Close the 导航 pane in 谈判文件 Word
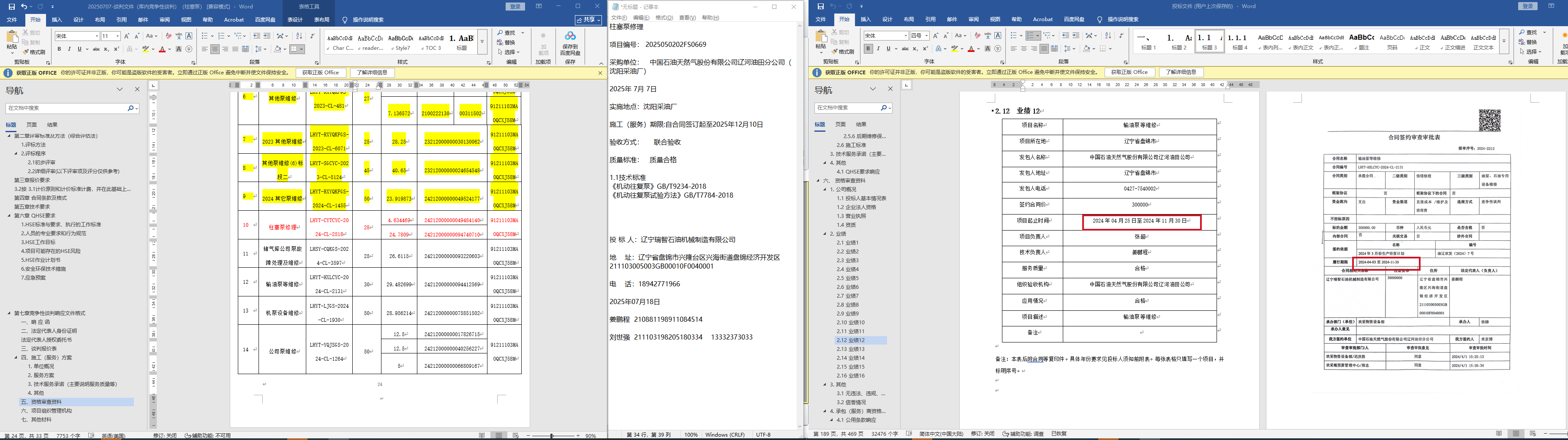The image size is (1568, 440). point(137,90)
